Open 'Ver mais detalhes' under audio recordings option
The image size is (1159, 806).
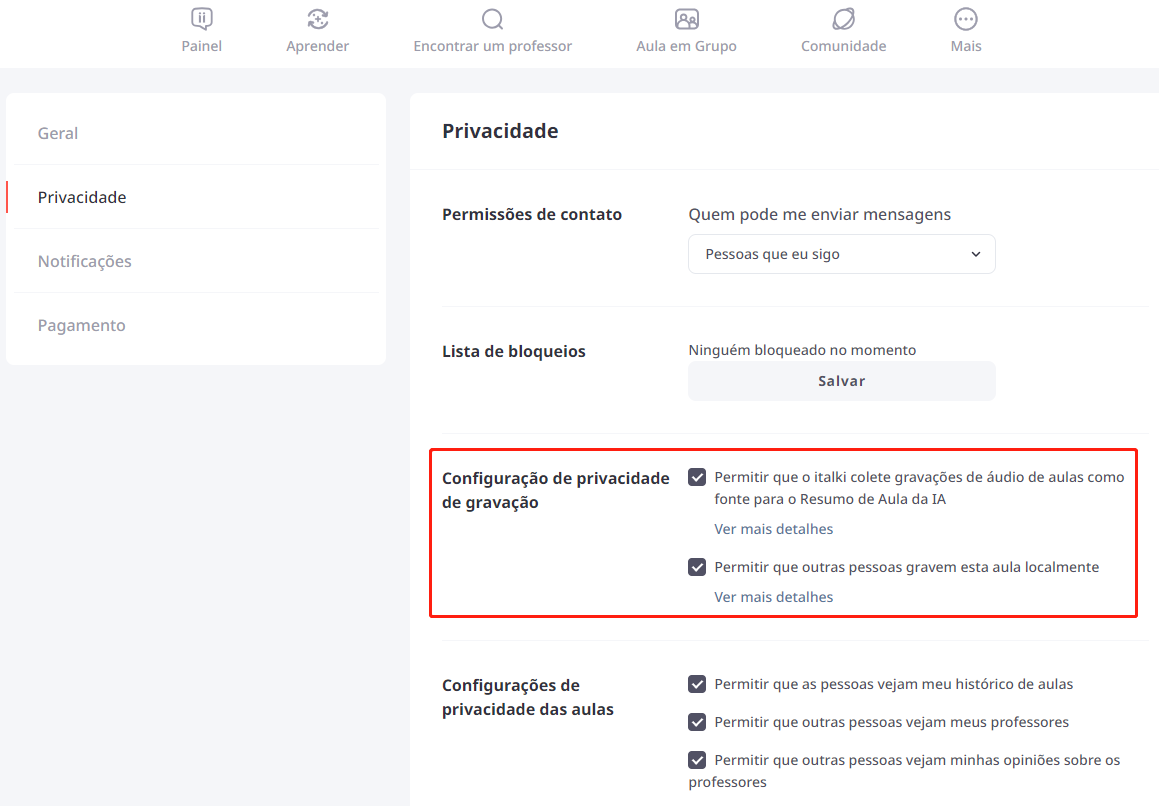tap(773, 529)
